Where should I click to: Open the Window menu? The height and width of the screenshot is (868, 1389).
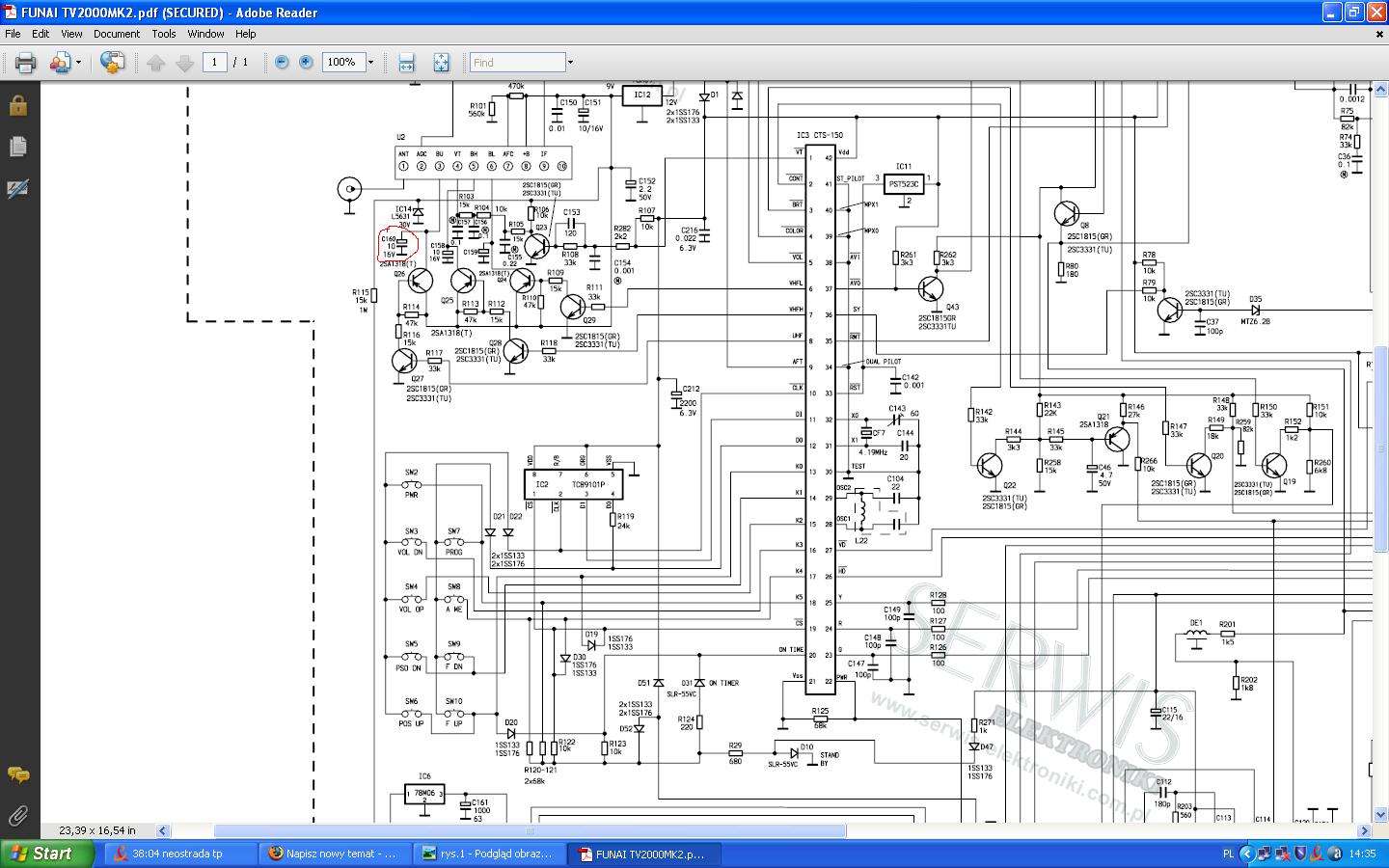pyautogui.click(x=206, y=34)
